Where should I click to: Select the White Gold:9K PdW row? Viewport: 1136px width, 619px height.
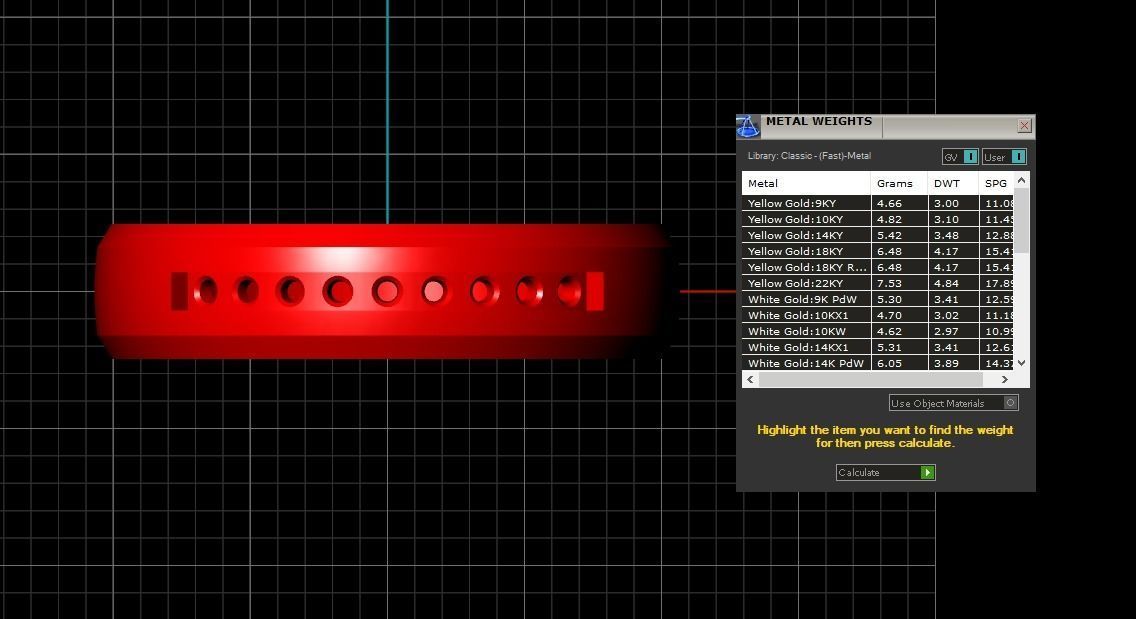tap(878, 299)
